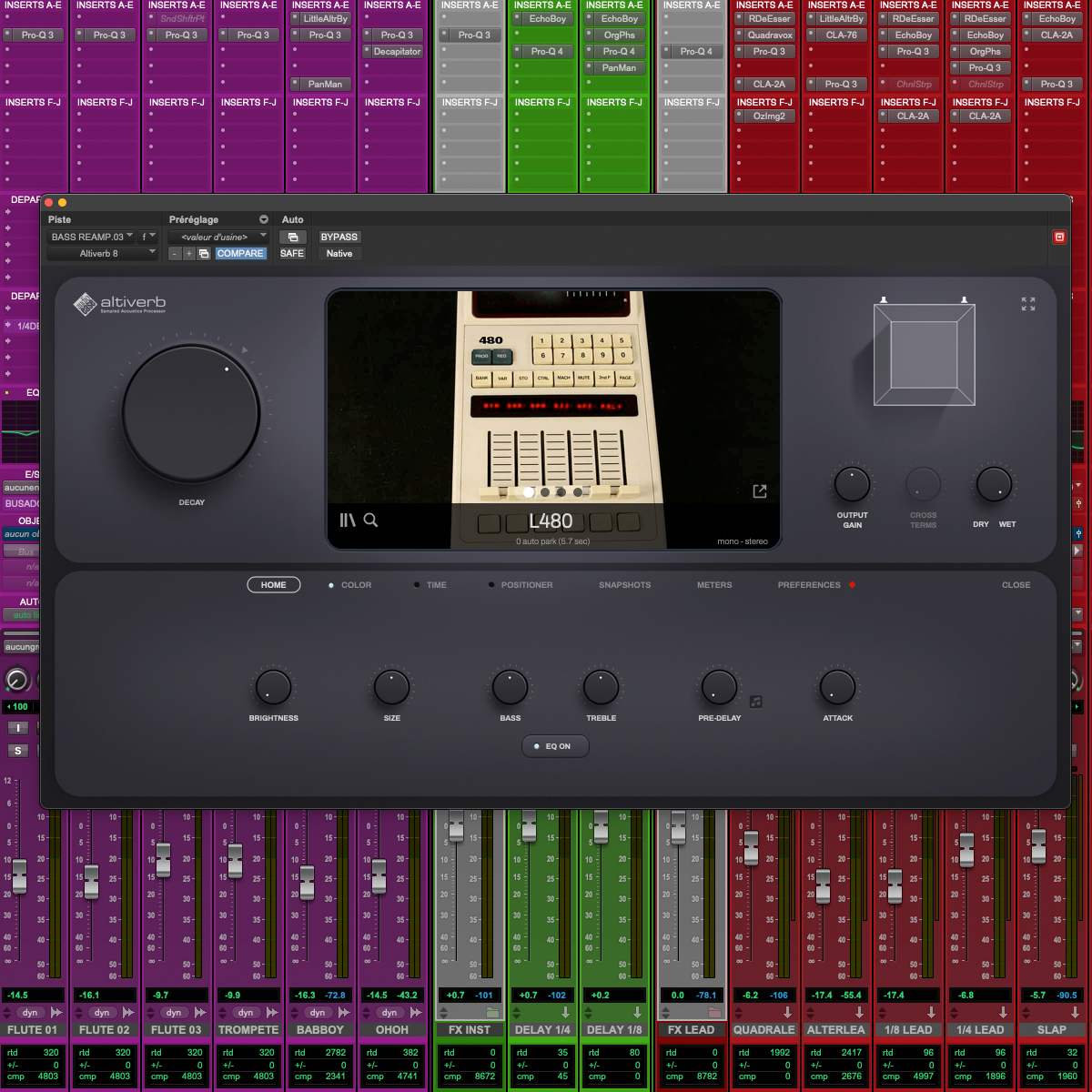Click the search magnifier icon in Altiverb
Viewport: 1092px width, 1092px height.
click(370, 521)
